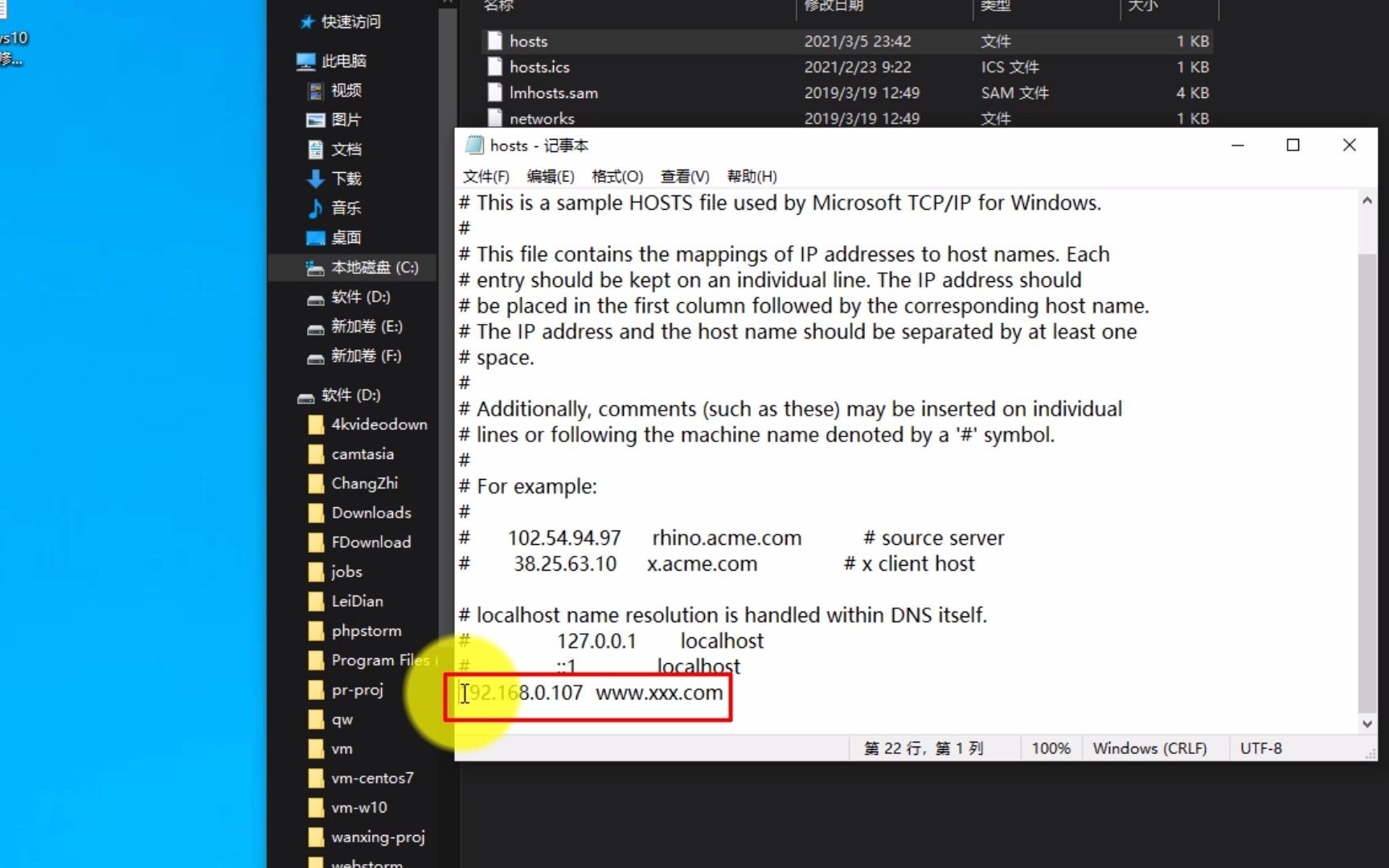Open the Videos (视频) sidebar icon
1389x868 pixels.
point(316,90)
